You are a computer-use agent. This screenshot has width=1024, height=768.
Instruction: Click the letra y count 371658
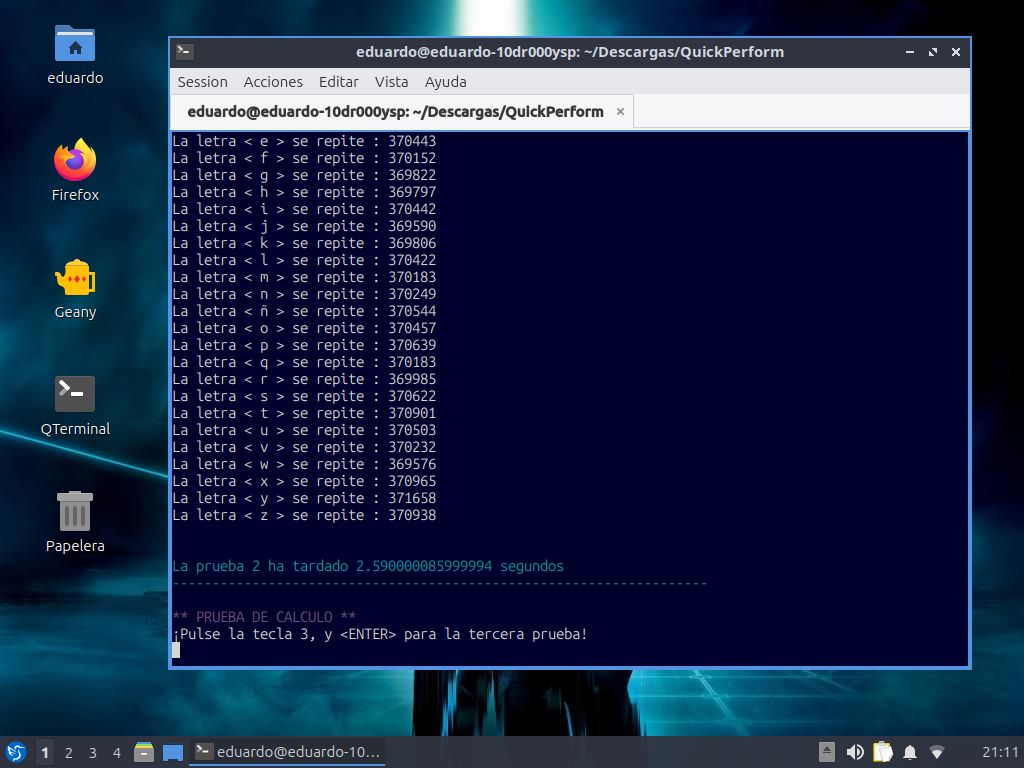pyautogui.click(x=412, y=498)
